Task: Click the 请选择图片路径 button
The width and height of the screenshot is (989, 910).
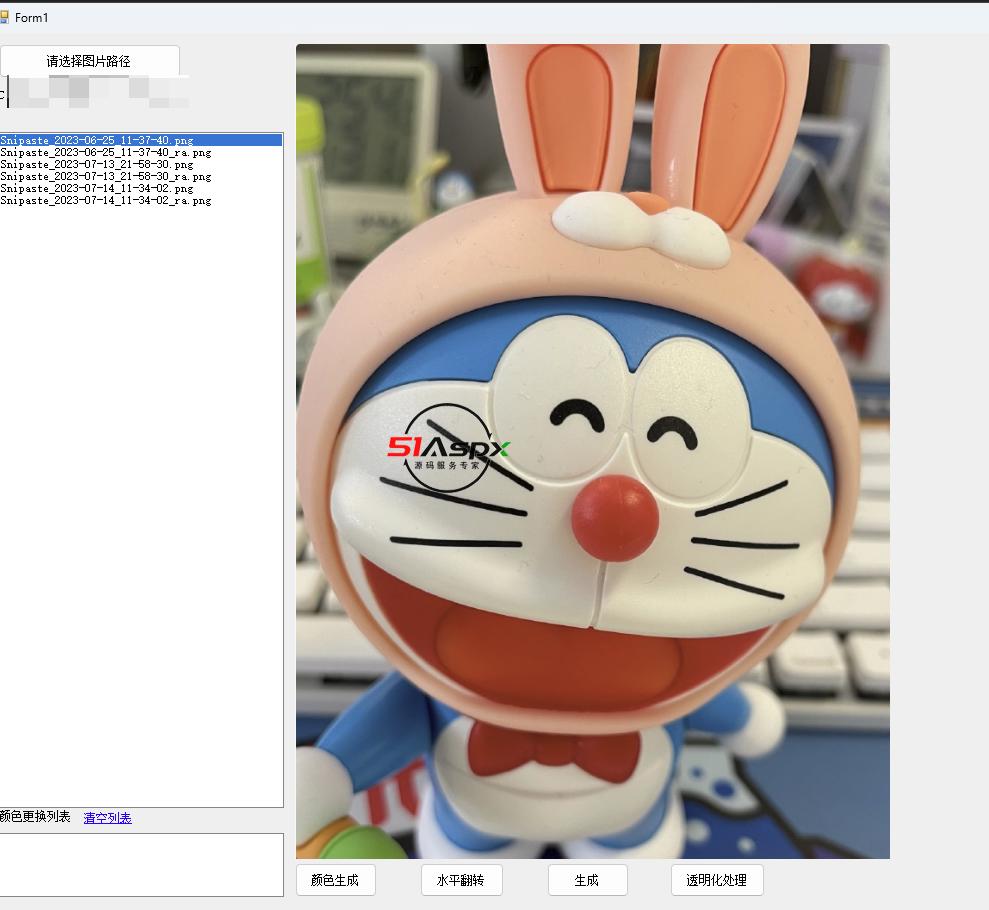Action: pos(89,61)
